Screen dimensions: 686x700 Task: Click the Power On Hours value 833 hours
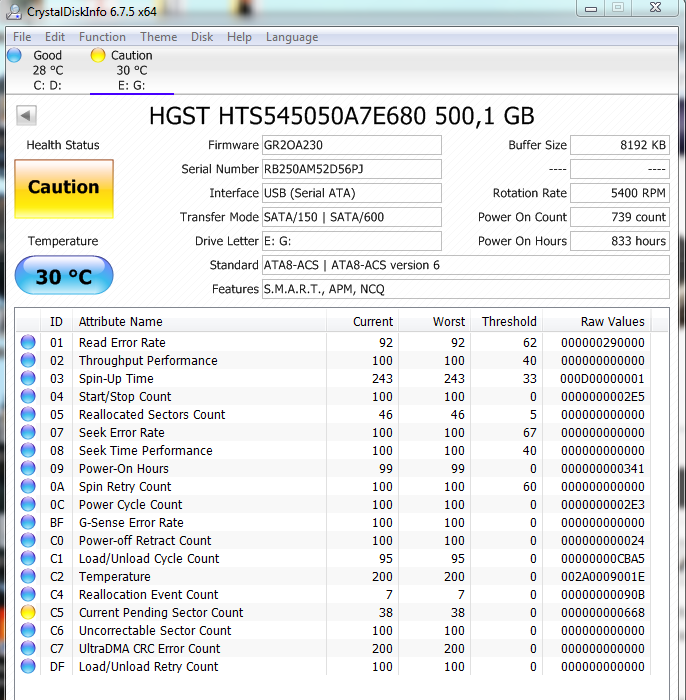(620, 241)
